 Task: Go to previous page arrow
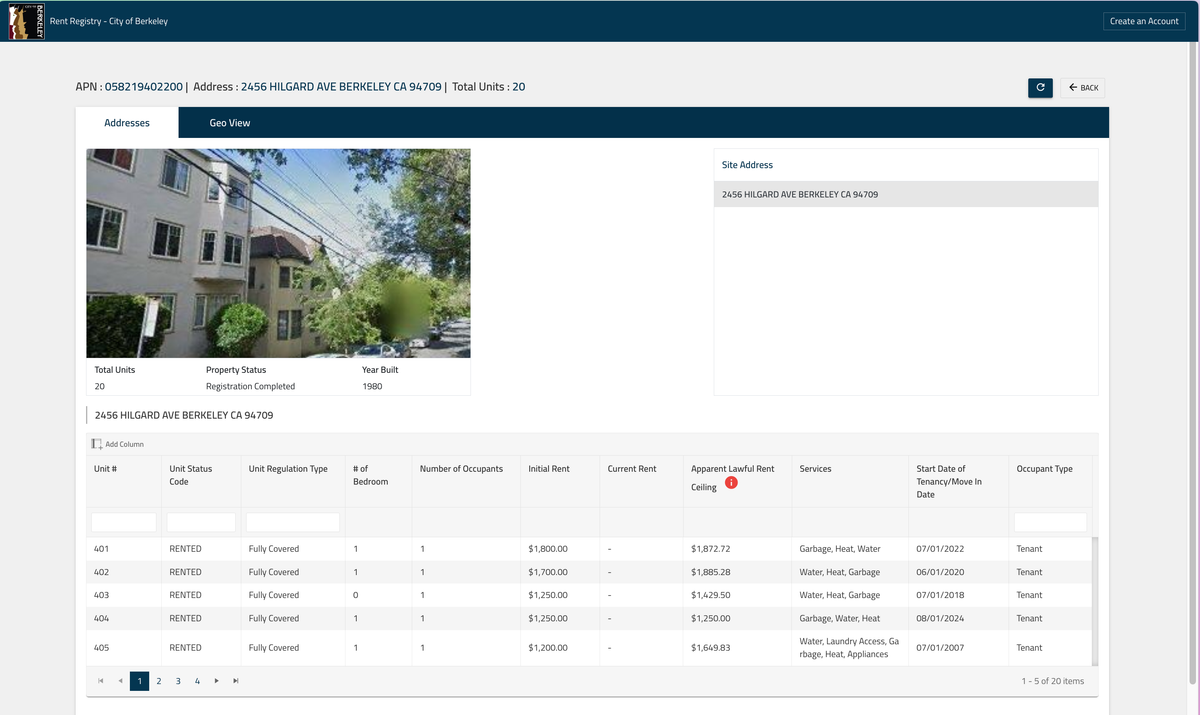click(120, 681)
